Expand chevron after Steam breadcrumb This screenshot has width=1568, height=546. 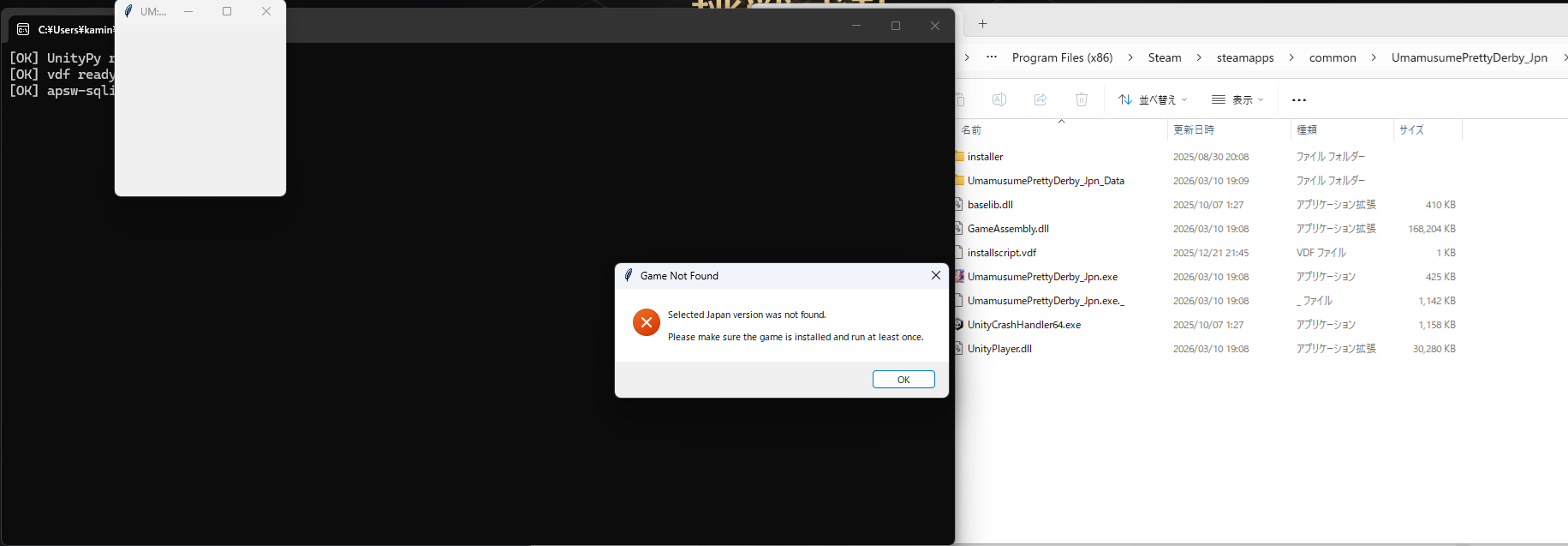click(x=1199, y=57)
